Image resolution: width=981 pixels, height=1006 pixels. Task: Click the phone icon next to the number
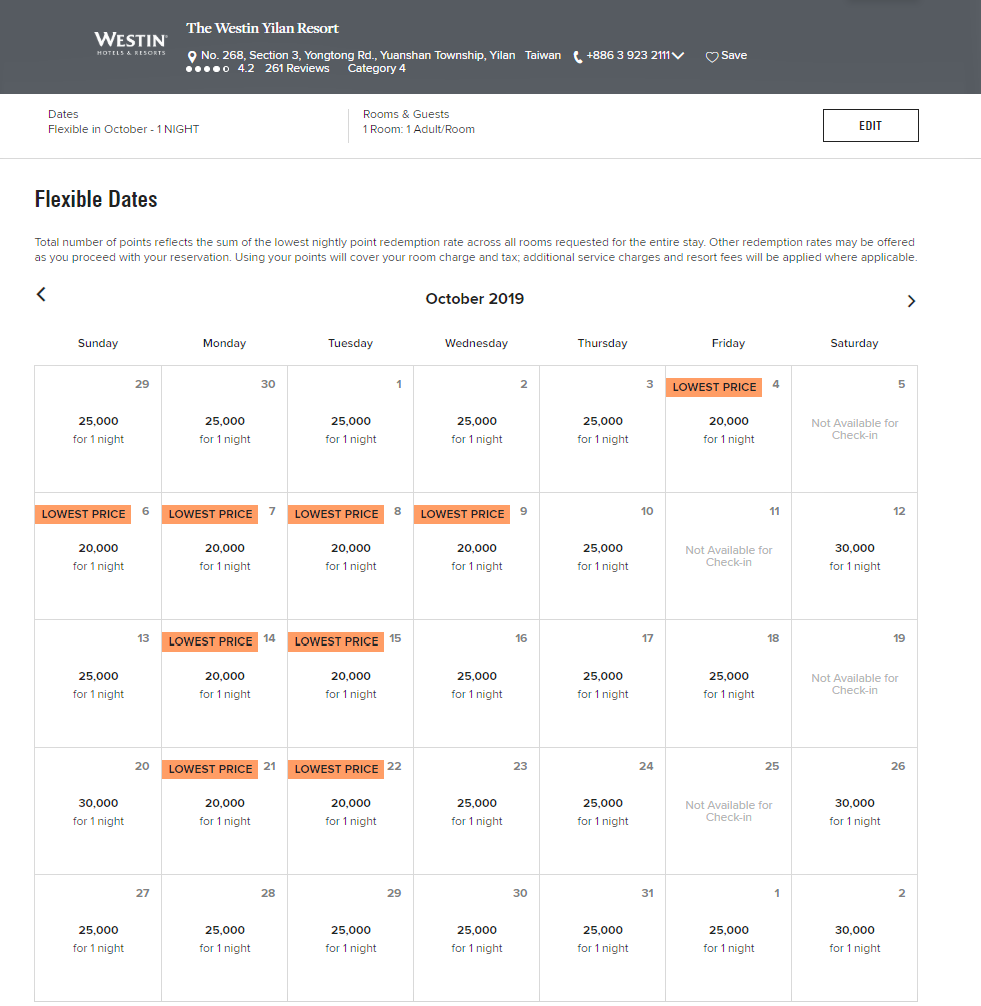[577, 57]
